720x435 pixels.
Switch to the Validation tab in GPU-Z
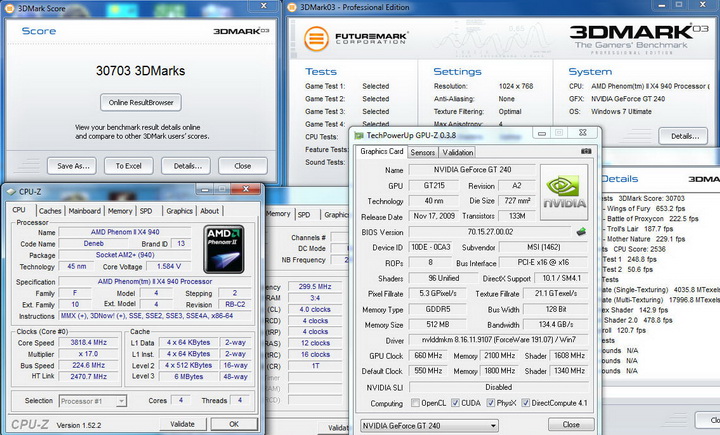tap(457, 153)
